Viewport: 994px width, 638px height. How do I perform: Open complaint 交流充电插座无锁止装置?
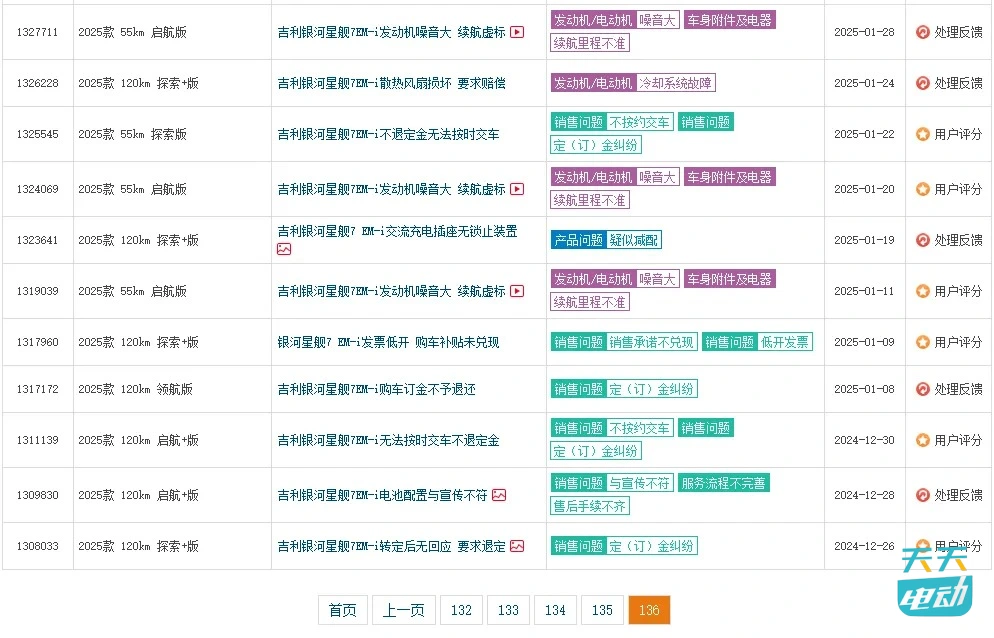(x=397, y=231)
